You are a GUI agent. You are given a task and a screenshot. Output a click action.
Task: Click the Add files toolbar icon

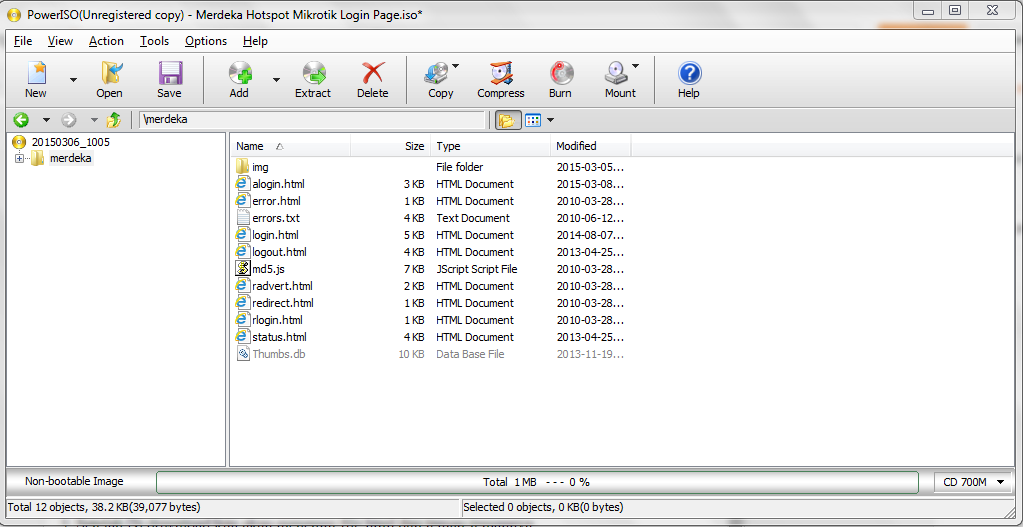coord(239,73)
